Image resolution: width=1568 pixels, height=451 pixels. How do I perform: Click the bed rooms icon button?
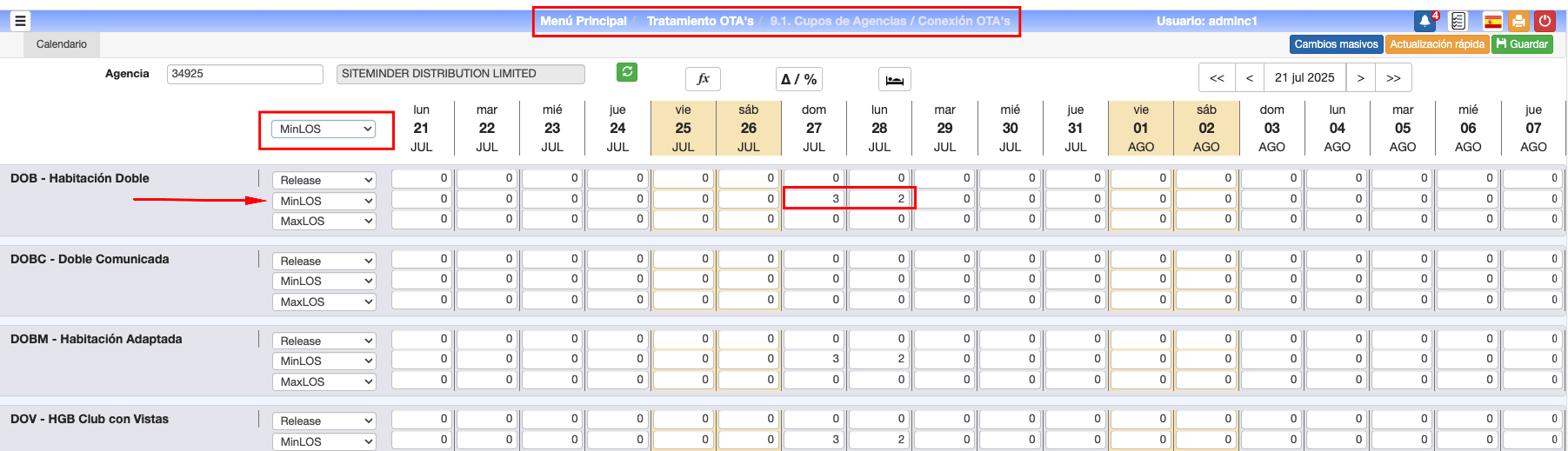[x=895, y=79]
